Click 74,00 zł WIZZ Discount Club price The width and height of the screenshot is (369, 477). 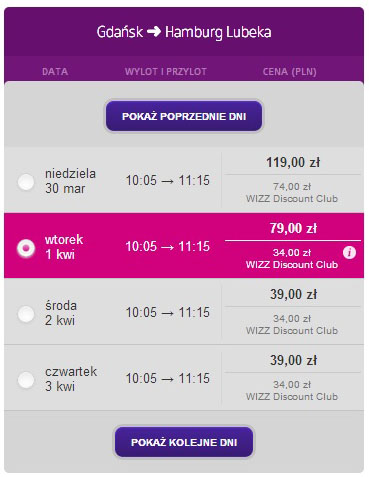(292, 192)
